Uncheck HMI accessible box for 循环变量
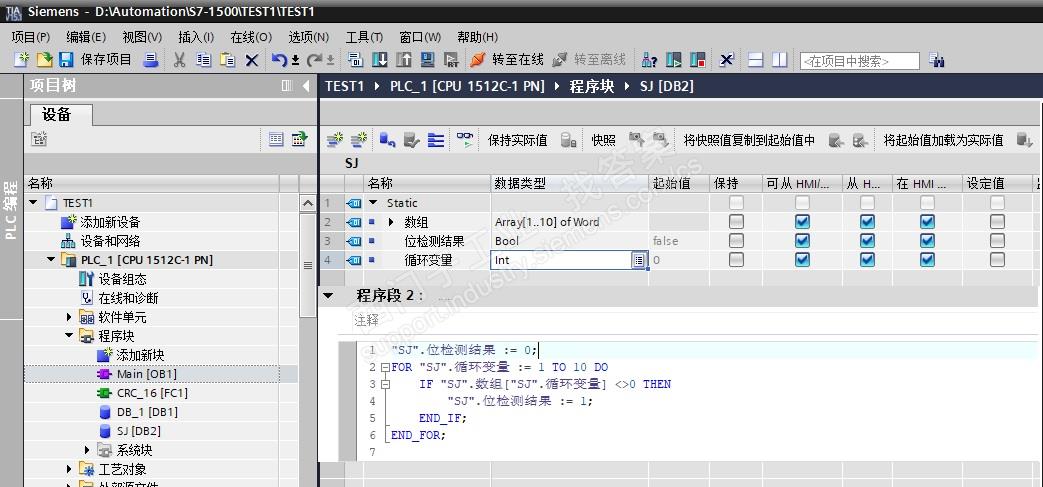1043x487 pixels. 802,260
